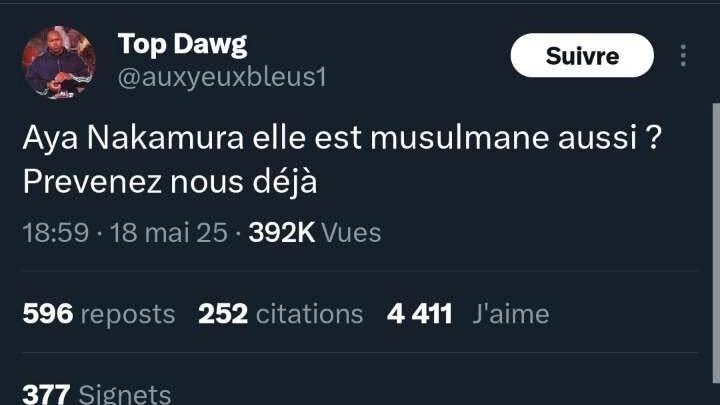This screenshot has width=720, height=405.
Task: Click "Prevenez nous déjà" text line
Action: [170, 182]
